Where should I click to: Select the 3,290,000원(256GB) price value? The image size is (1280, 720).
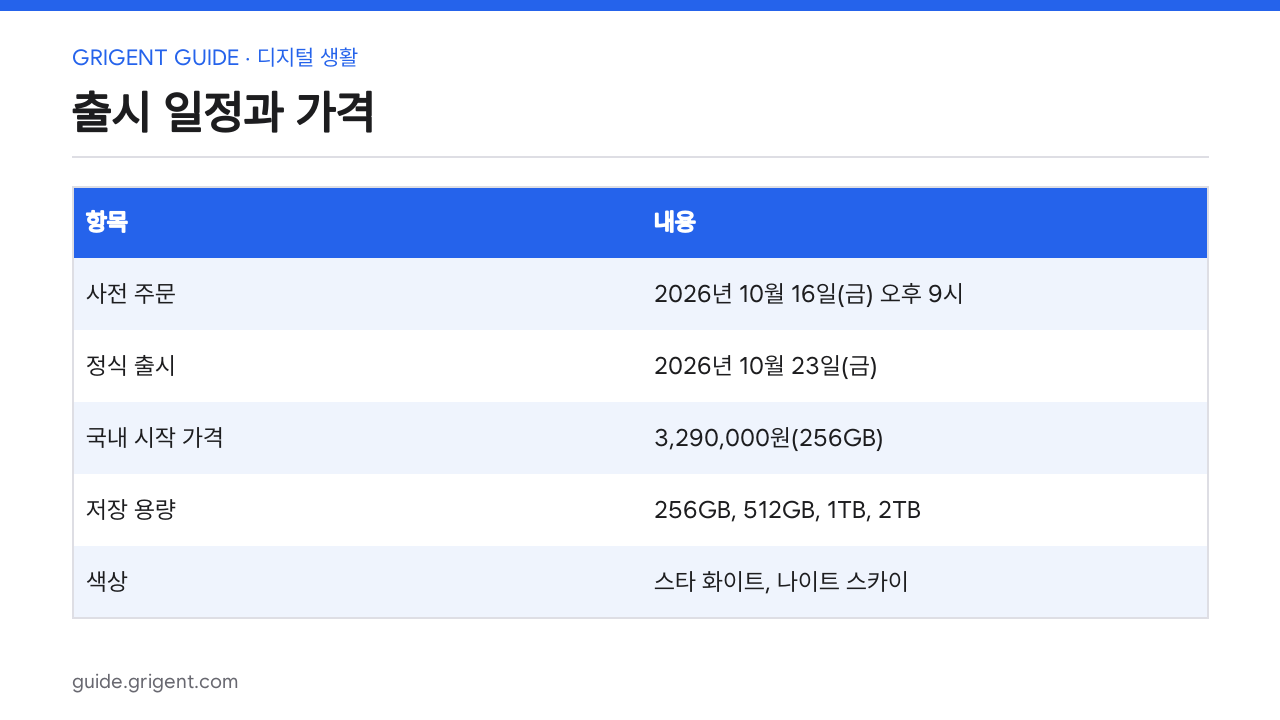tap(768, 438)
